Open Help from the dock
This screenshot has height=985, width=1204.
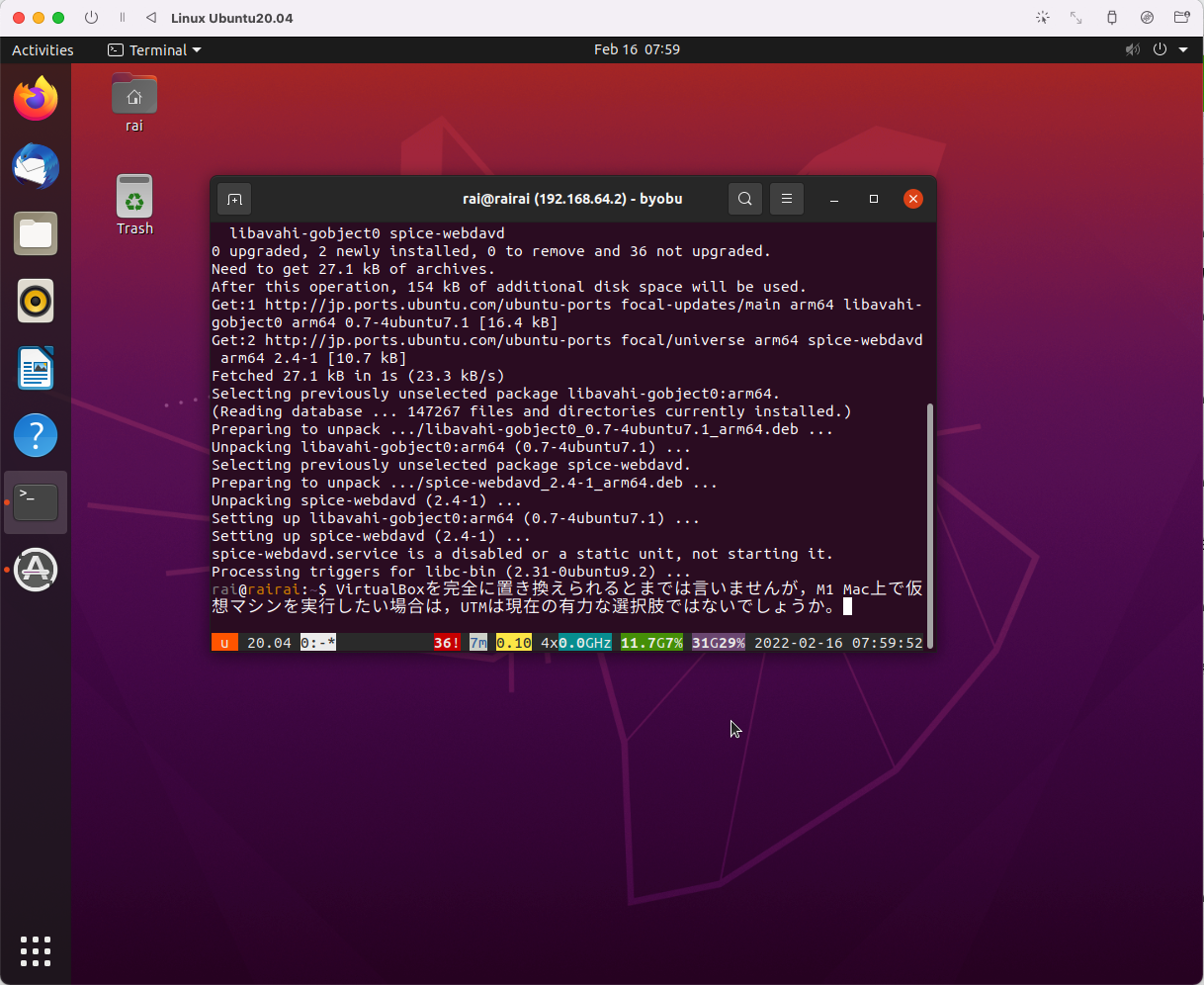click(36, 435)
